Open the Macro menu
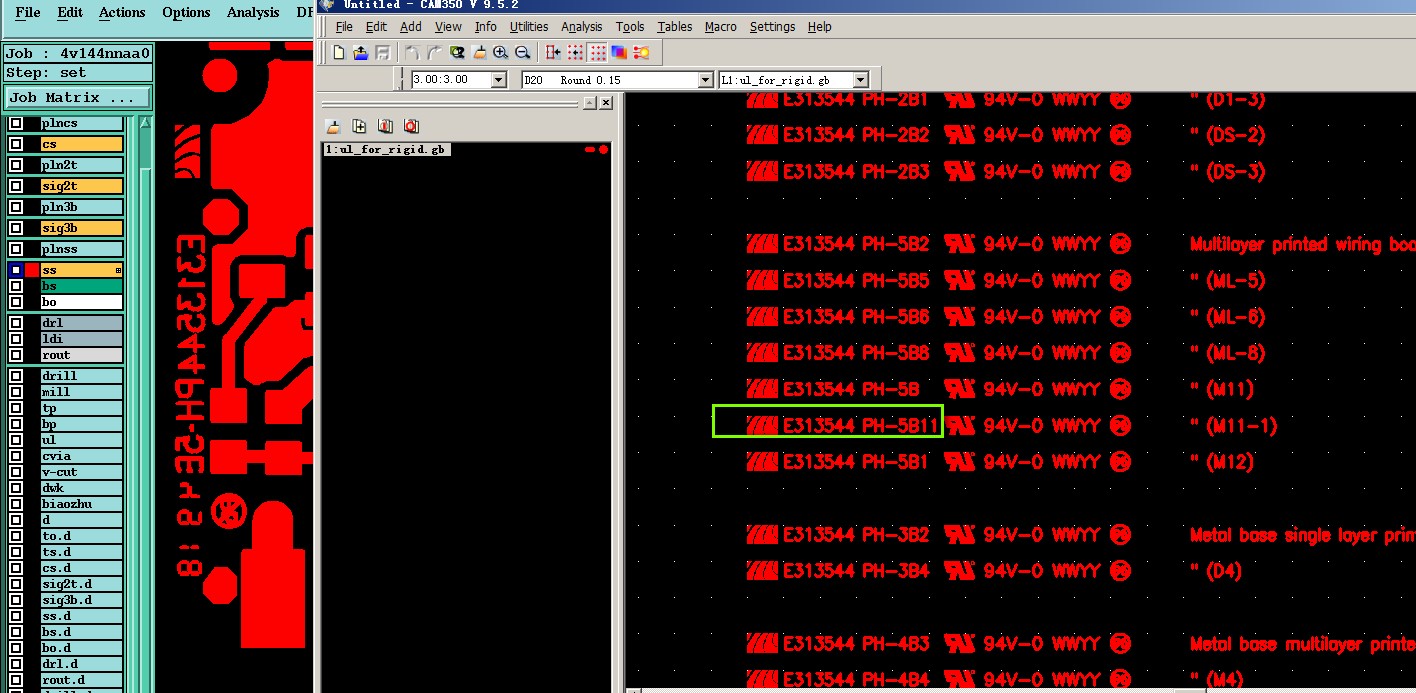This screenshot has height=693, width=1416. [x=721, y=27]
